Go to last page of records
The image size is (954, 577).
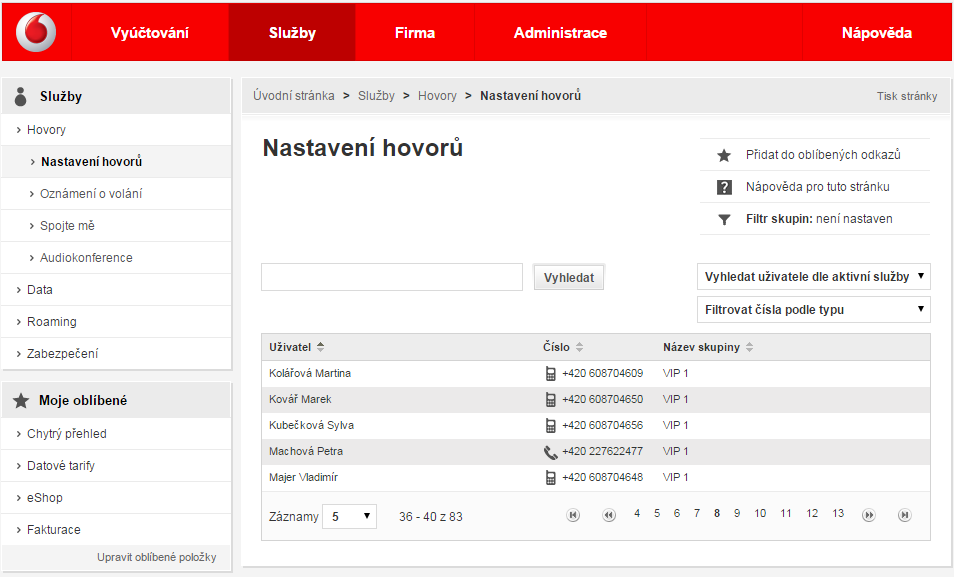tap(905, 515)
